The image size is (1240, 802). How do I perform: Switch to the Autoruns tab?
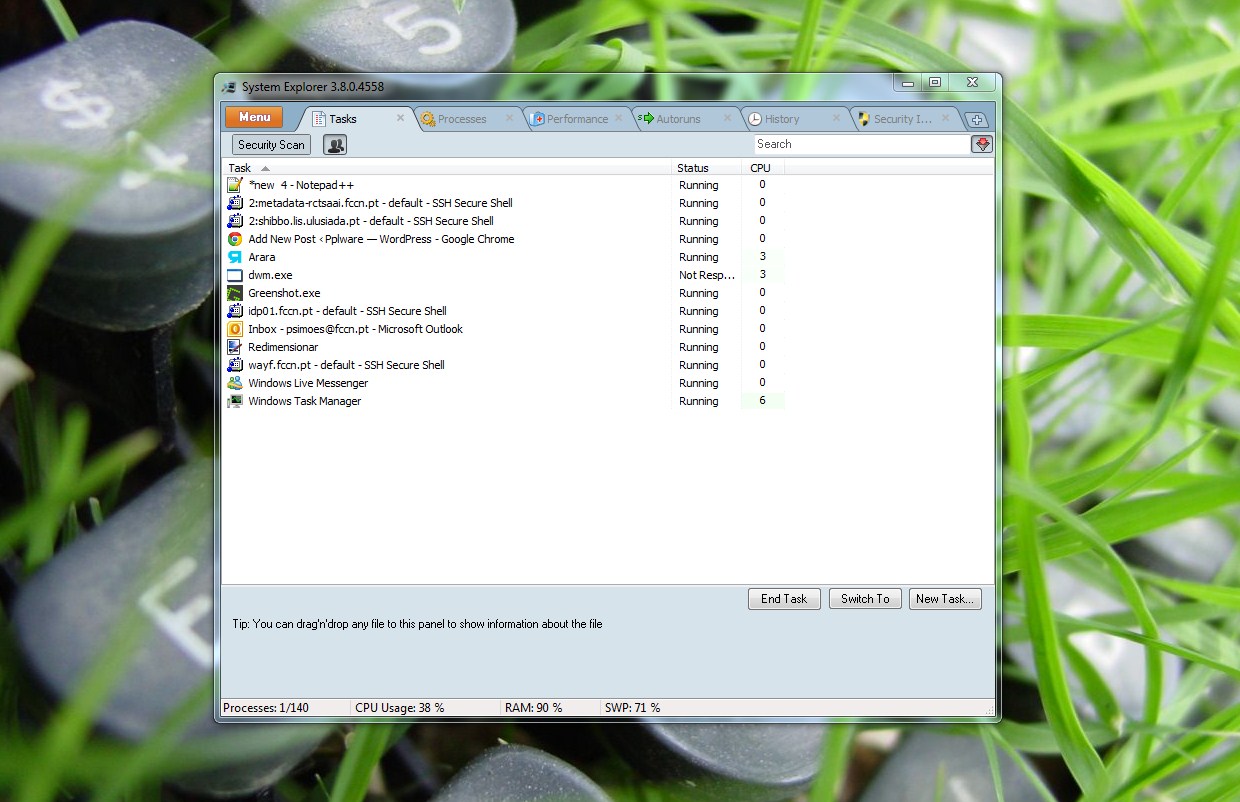pyautogui.click(x=678, y=119)
